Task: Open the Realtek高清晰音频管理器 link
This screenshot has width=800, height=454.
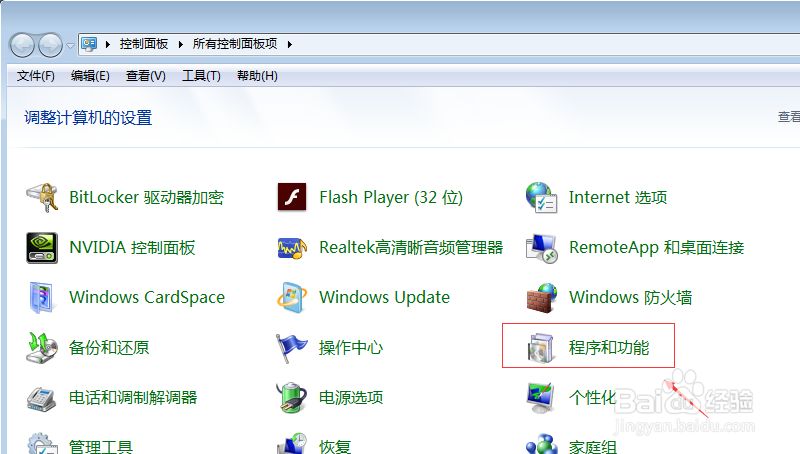Action: pyautogui.click(x=411, y=247)
